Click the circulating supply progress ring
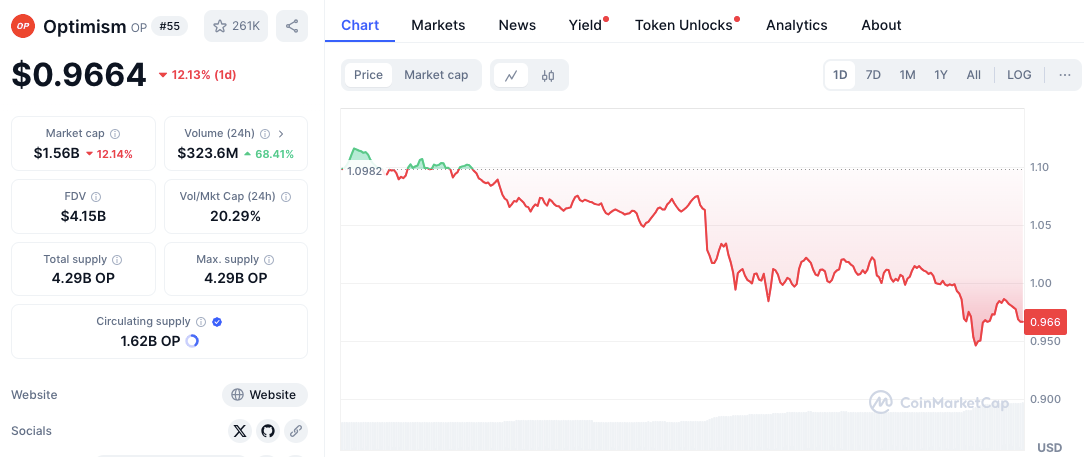The image size is (1084, 457). pos(192,341)
